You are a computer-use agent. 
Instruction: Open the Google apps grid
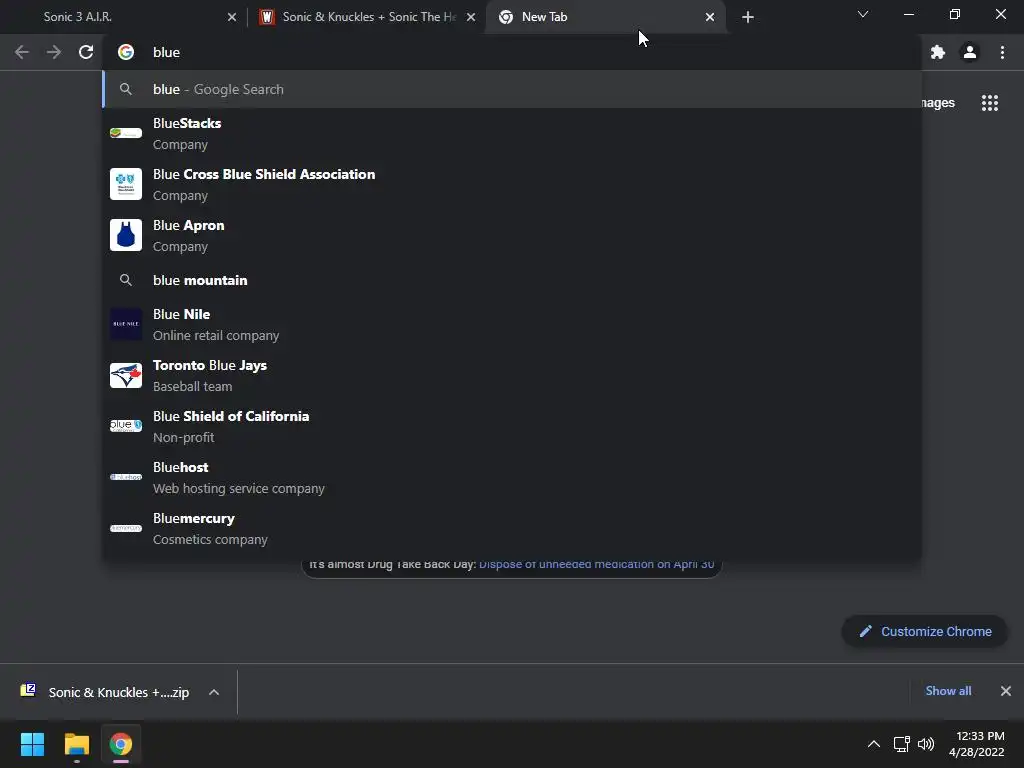tap(990, 103)
